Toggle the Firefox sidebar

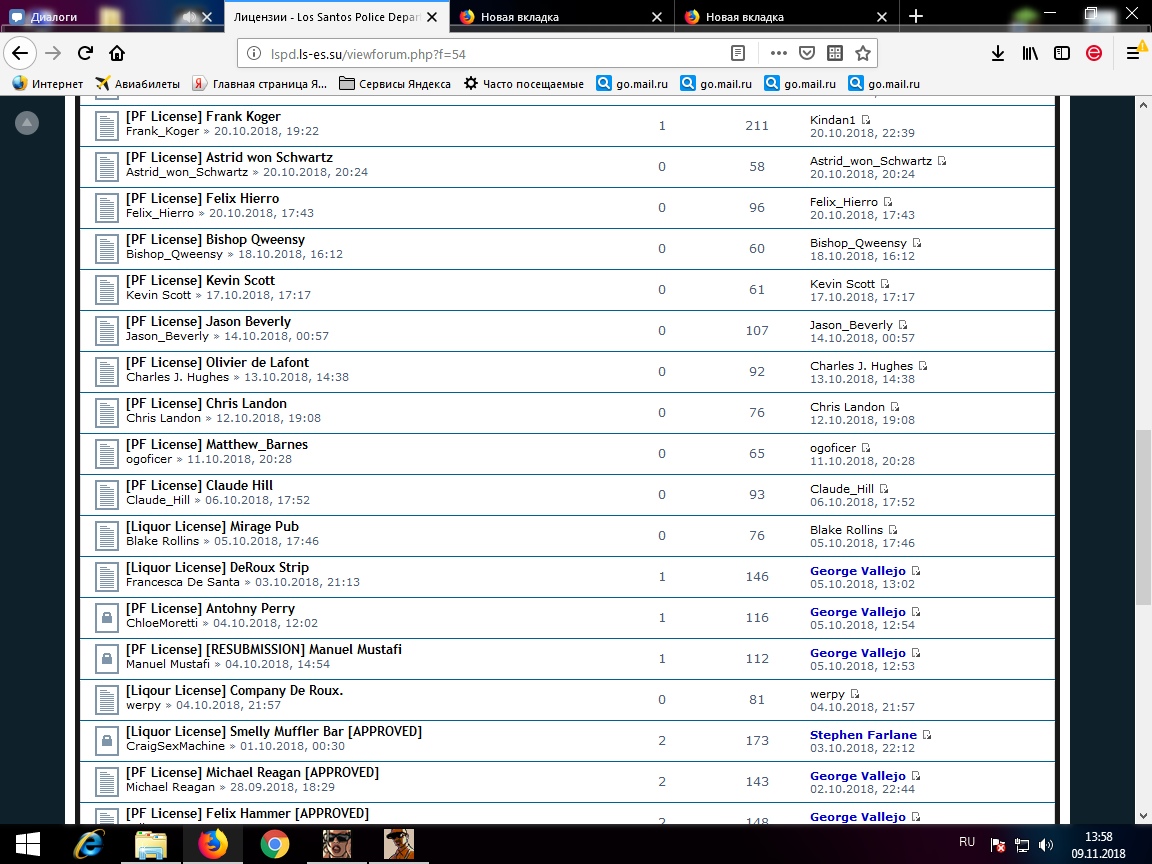1062,53
